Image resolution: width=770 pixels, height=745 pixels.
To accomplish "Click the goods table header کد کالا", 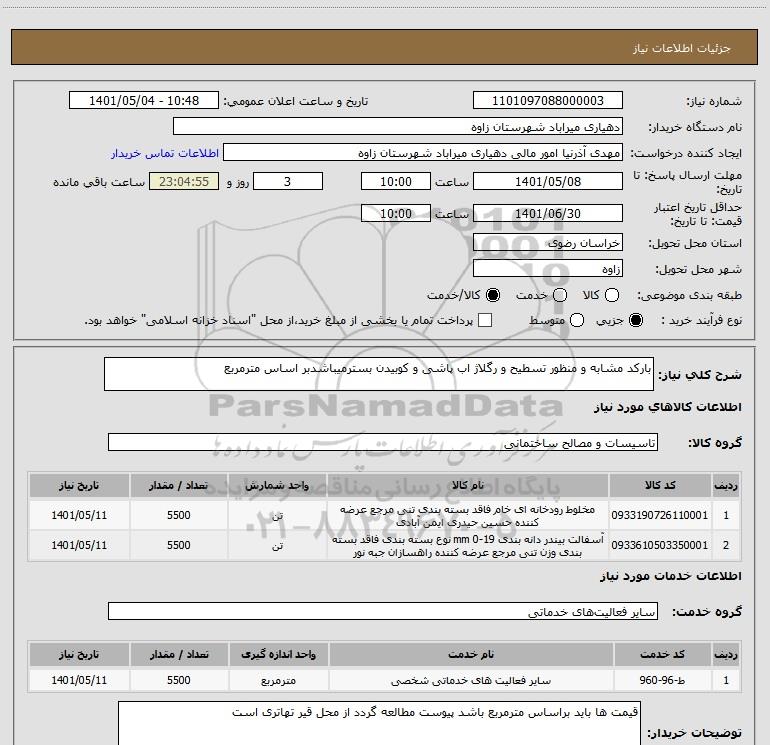I will click(660, 486).
